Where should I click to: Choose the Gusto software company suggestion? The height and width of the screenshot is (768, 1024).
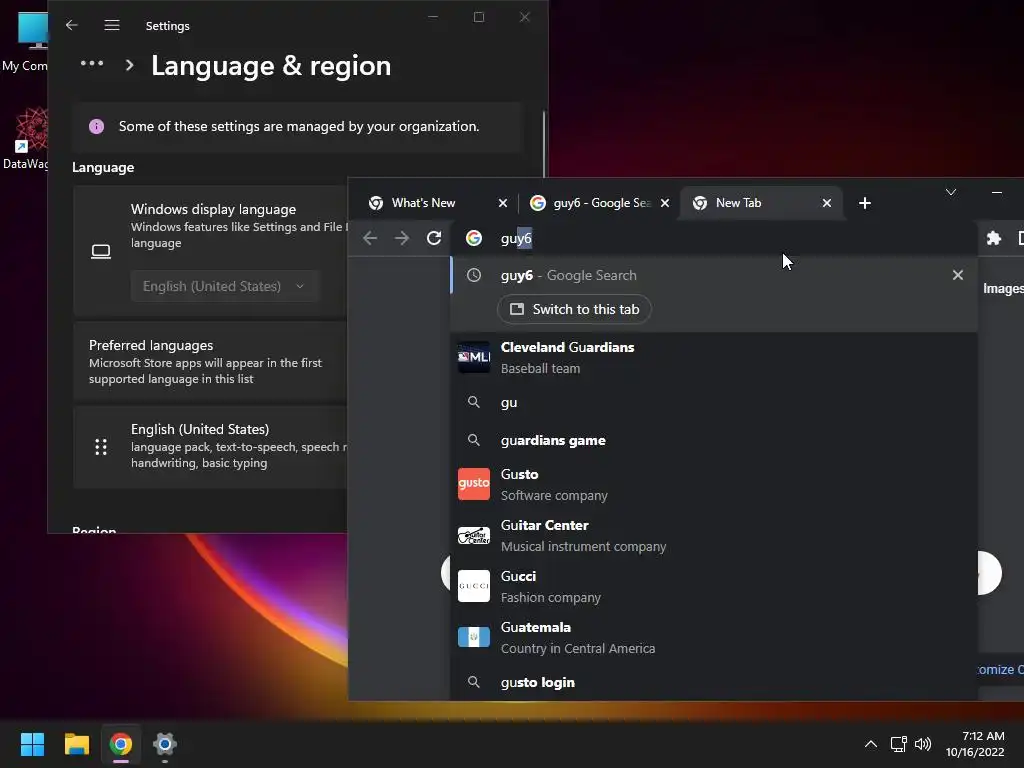tap(714, 485)
